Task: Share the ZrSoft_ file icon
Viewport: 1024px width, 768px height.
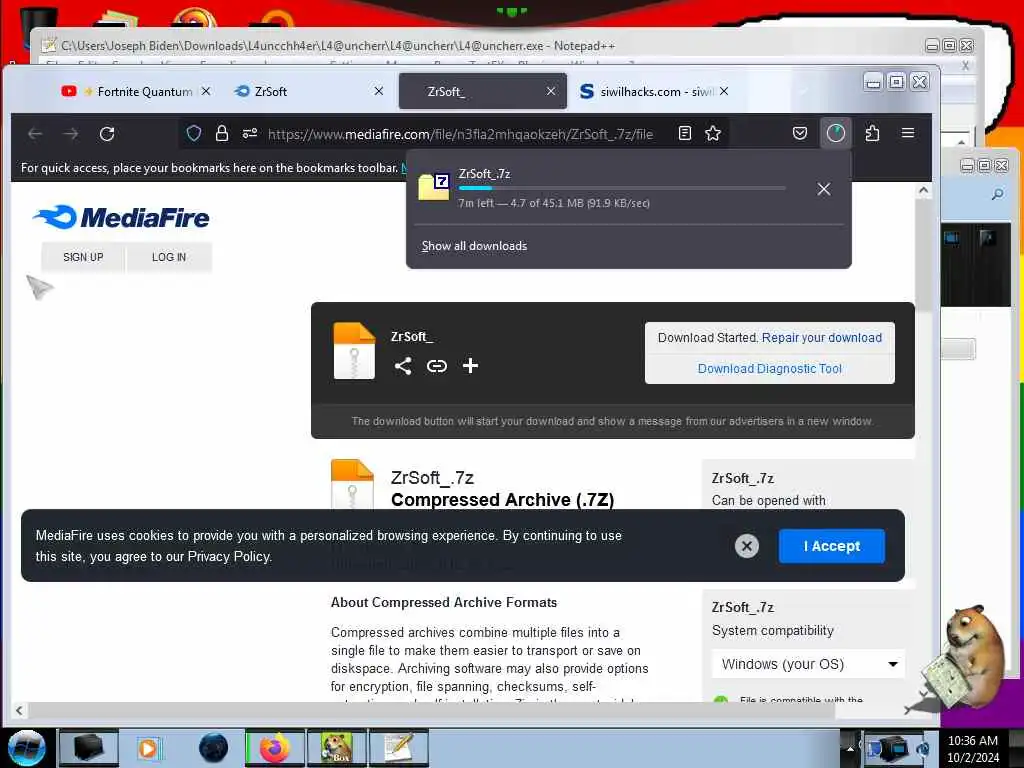Action: click(403, 366)
